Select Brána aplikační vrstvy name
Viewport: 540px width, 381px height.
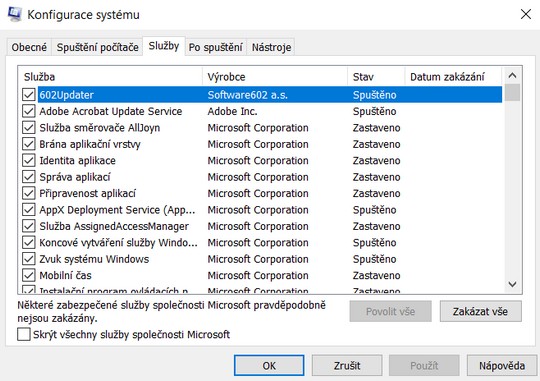pyautogui.click(x=90, y=144)
